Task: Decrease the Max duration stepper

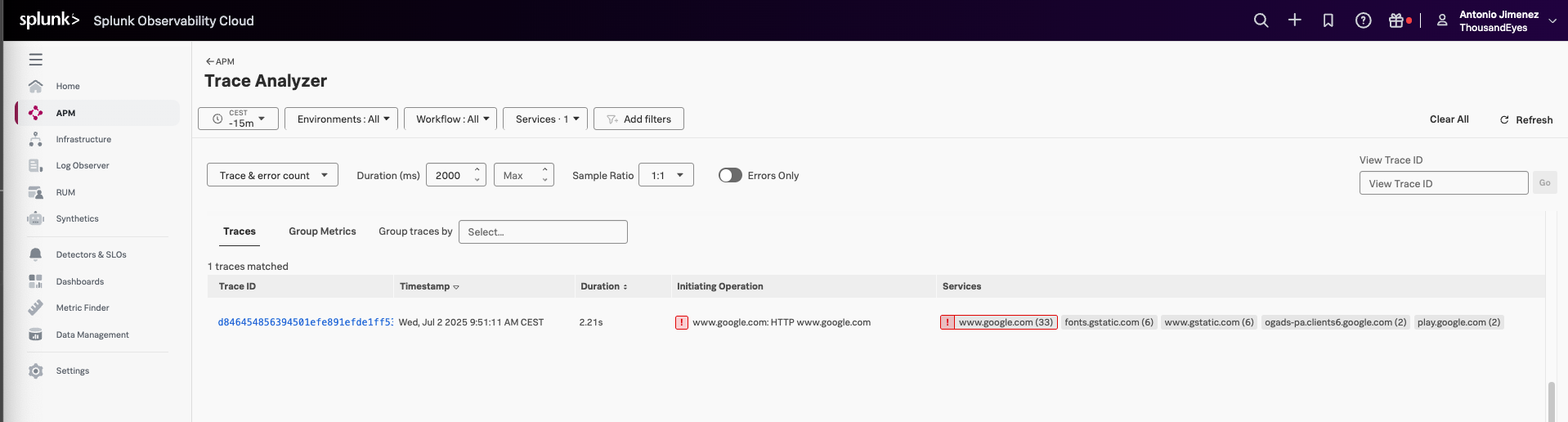Action: click(545, 180)
